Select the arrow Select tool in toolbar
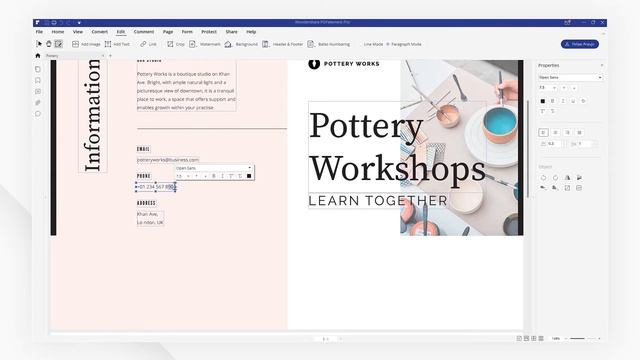This screenshot has height=360, width=640. pos(39,44)
